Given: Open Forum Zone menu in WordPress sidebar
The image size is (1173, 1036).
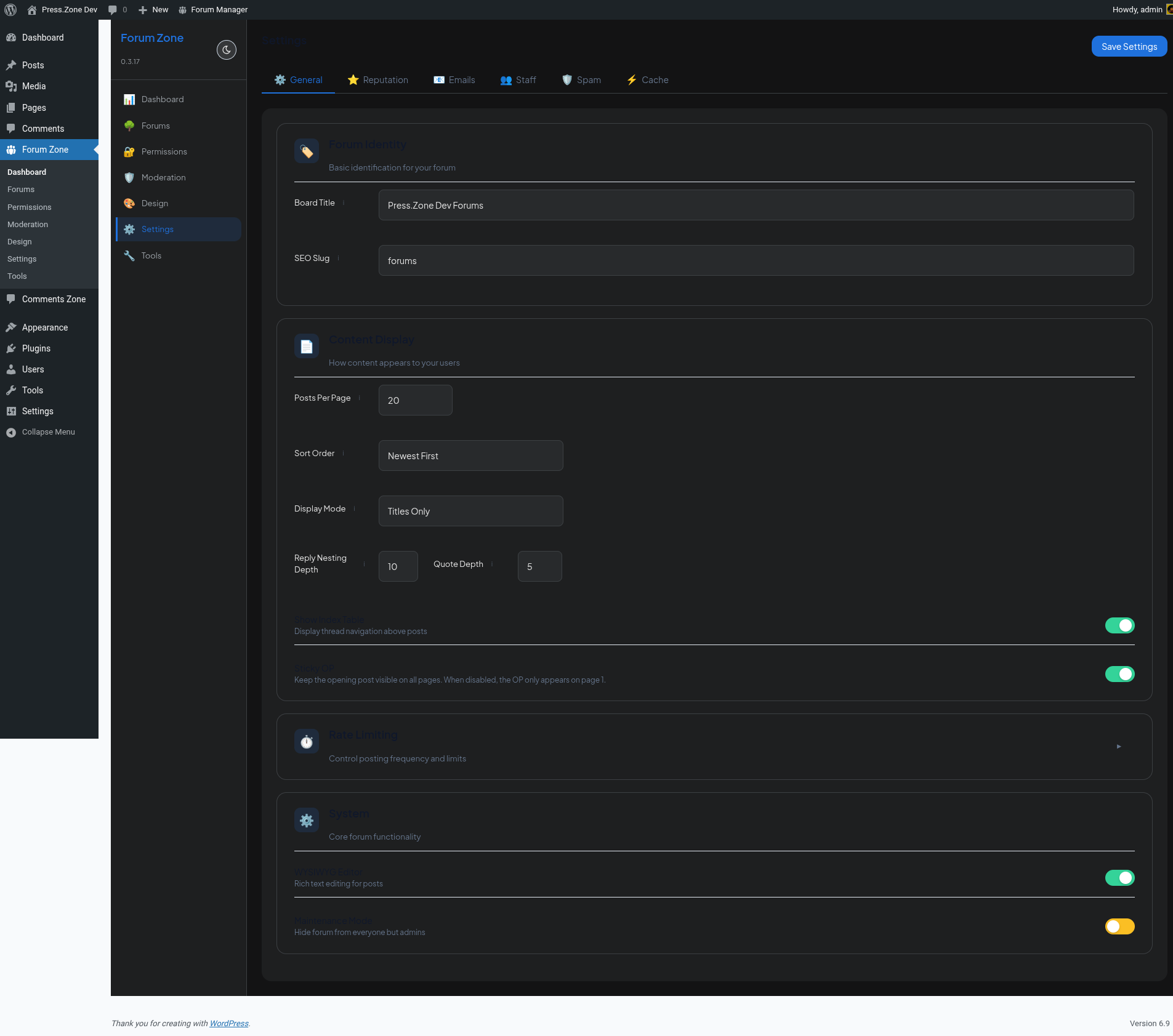Looking at the screenshot, I should point(49,150).
